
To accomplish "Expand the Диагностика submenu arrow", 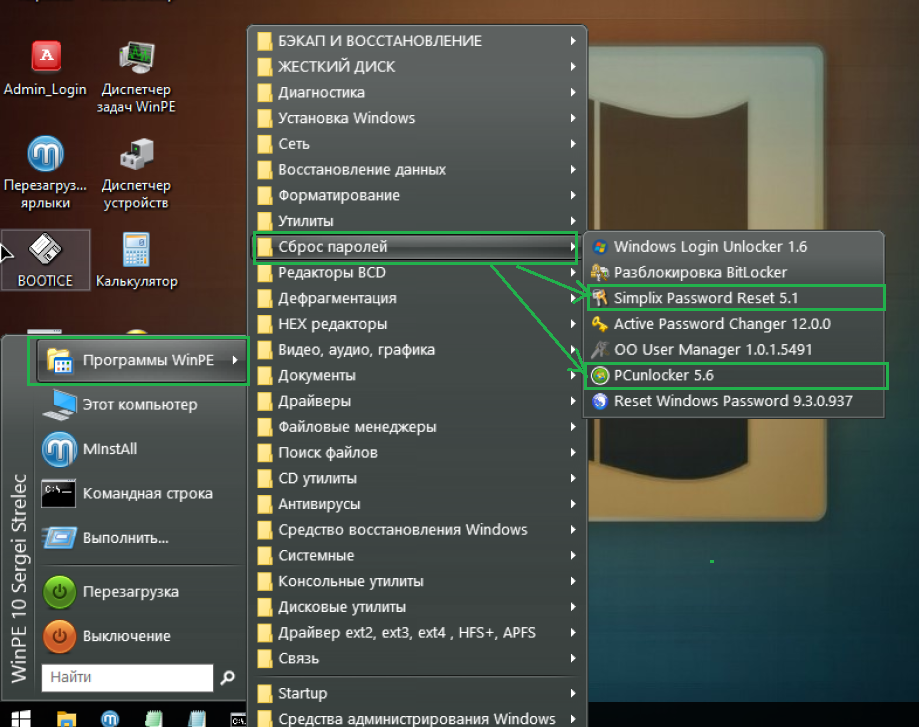I will (573, 93).
